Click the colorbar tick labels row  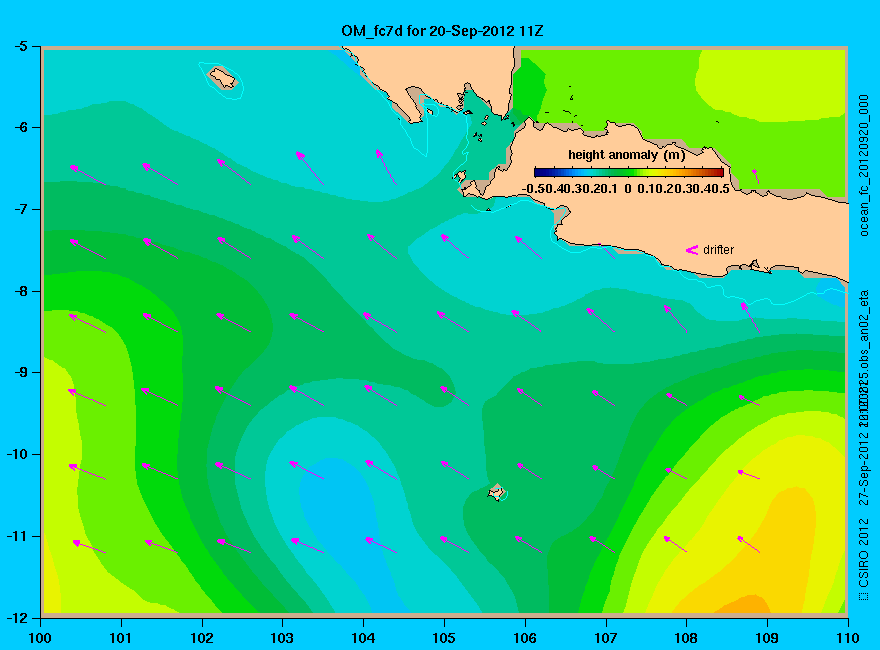coord(626,189)
